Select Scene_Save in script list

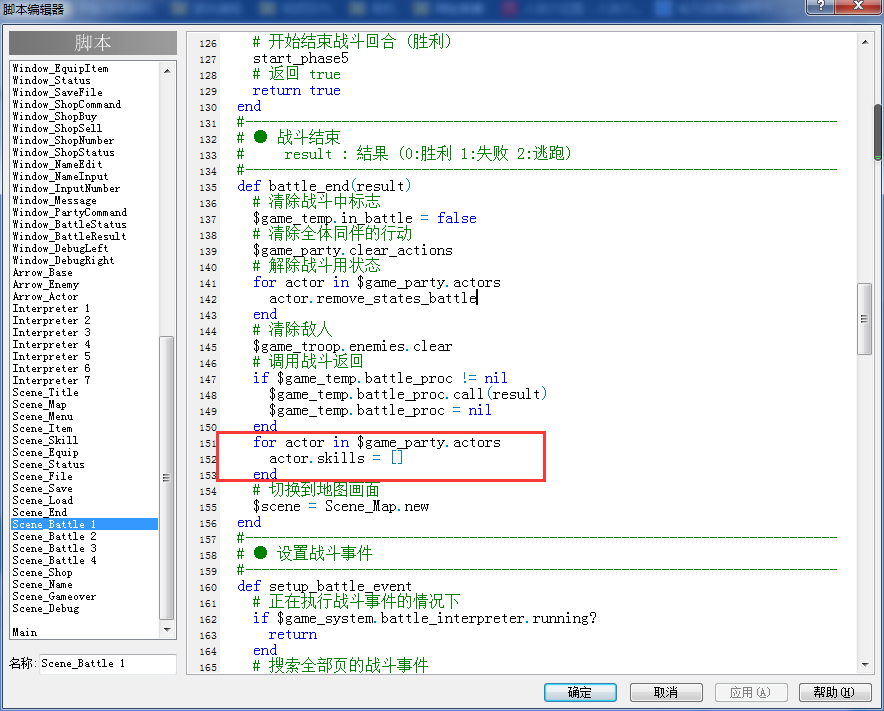point(42,488)
